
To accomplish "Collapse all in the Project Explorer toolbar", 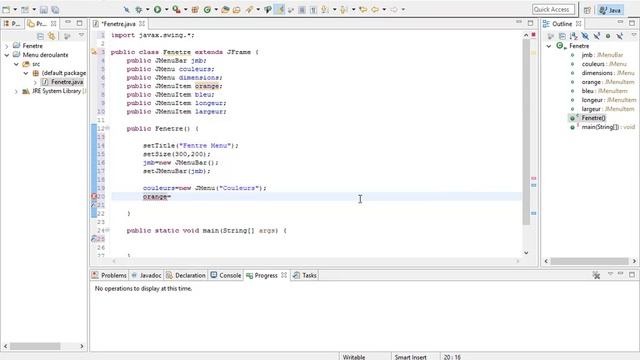I will click(40, 36).
